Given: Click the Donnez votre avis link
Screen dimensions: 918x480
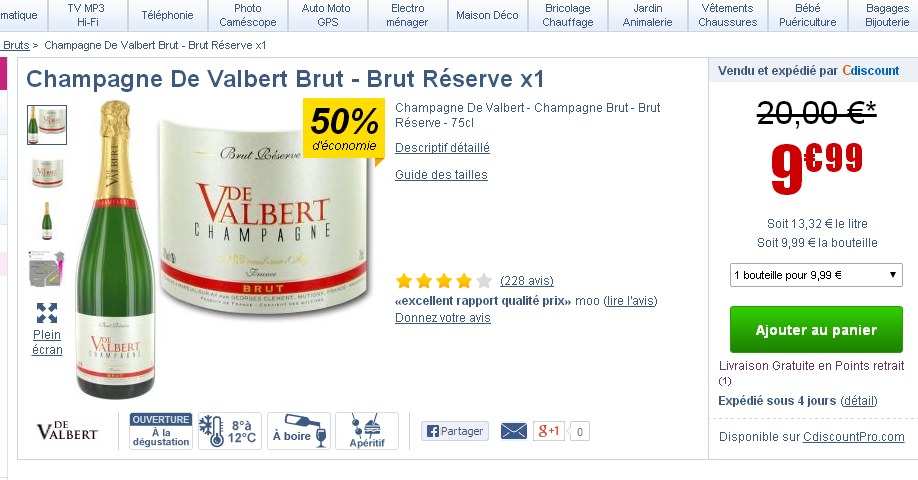Looking at the screenshot, I should coord(443,318).
